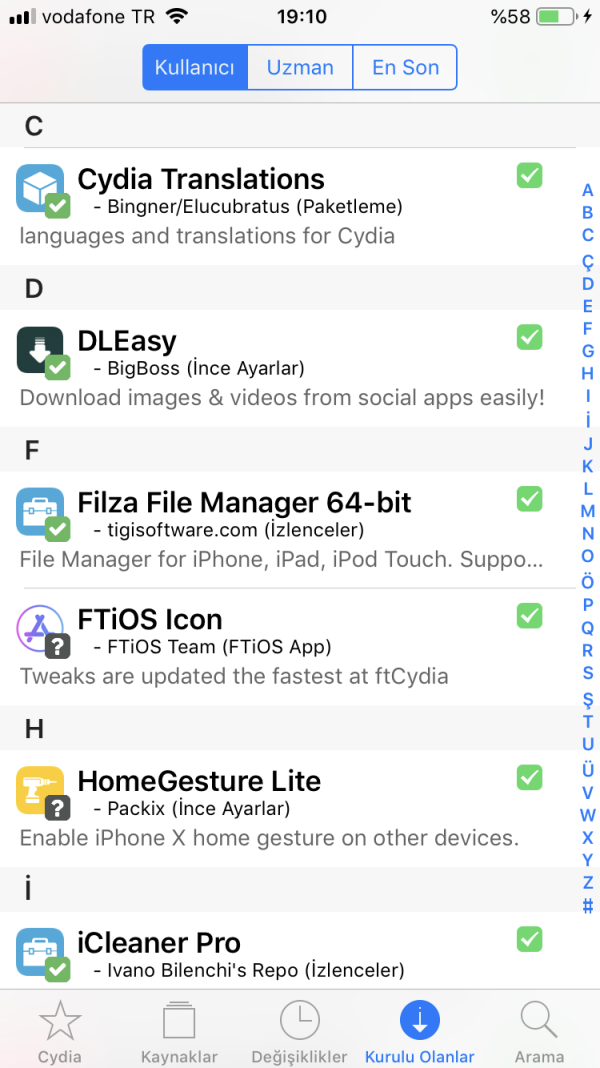Tap the HomeGesture Lite green checkmark
Image resolution: width=600 pixels, height=1068 pixels.
pyautogui.click(x=529, y=777)
